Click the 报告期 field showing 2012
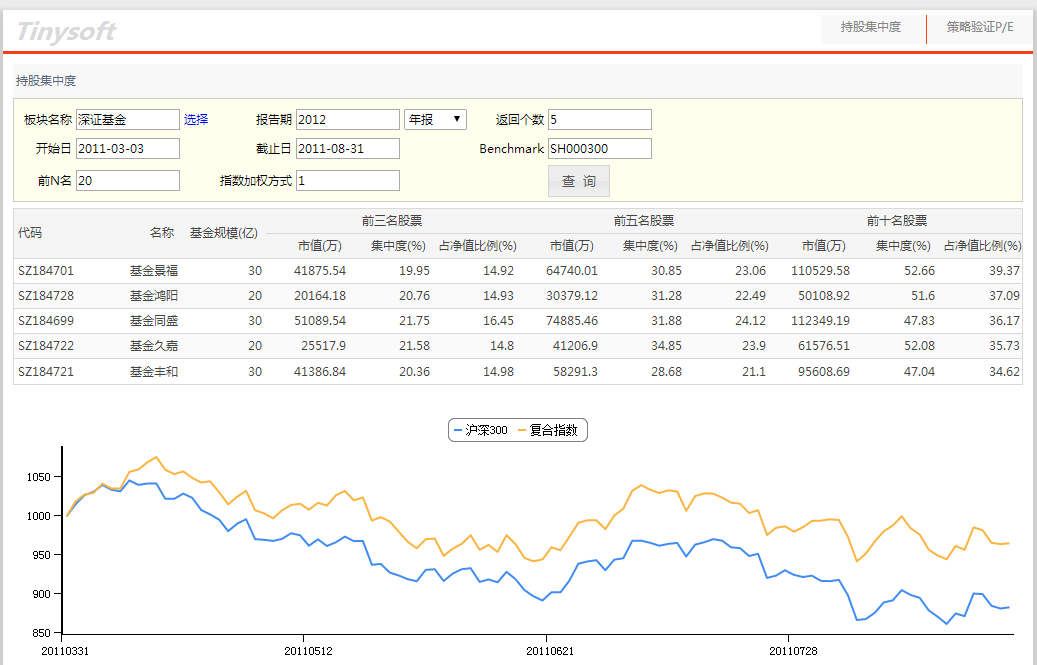 347,120
